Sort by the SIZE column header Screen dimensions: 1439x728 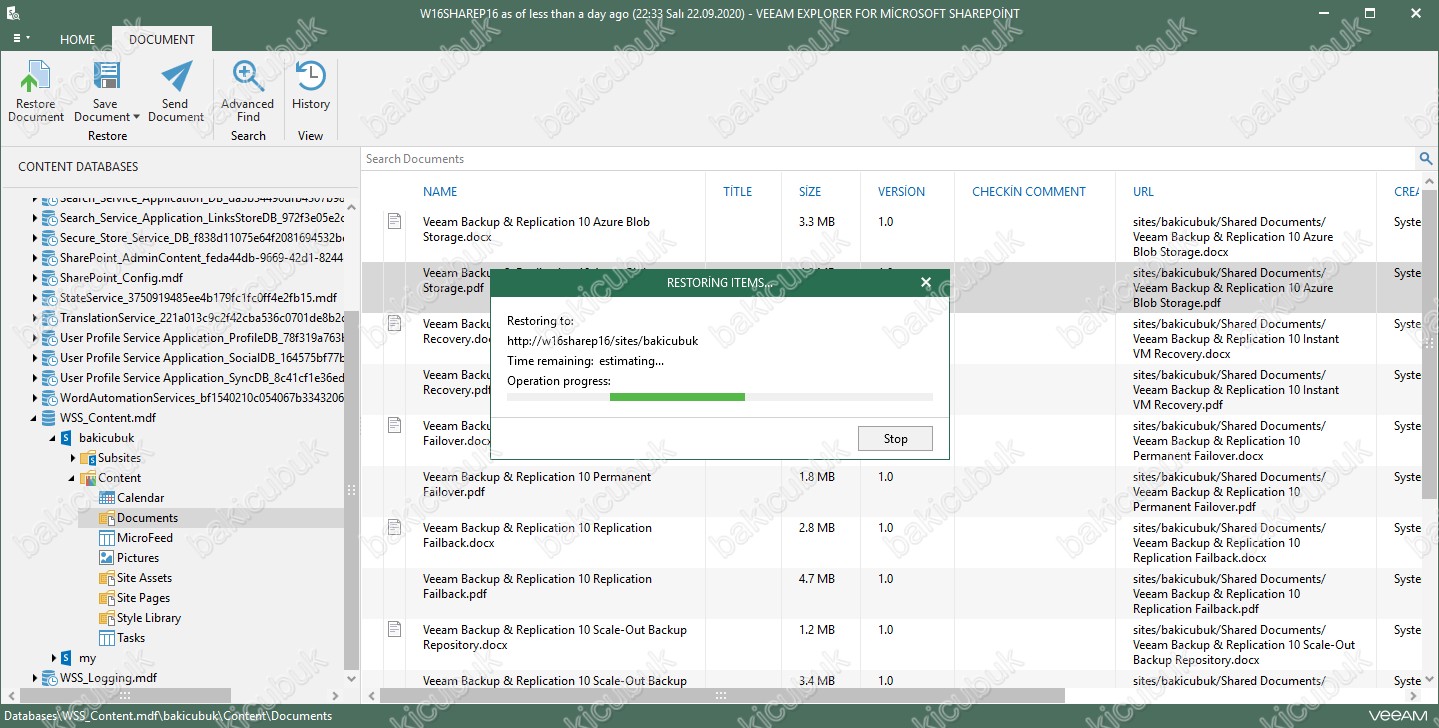click(x=810, y=192)
